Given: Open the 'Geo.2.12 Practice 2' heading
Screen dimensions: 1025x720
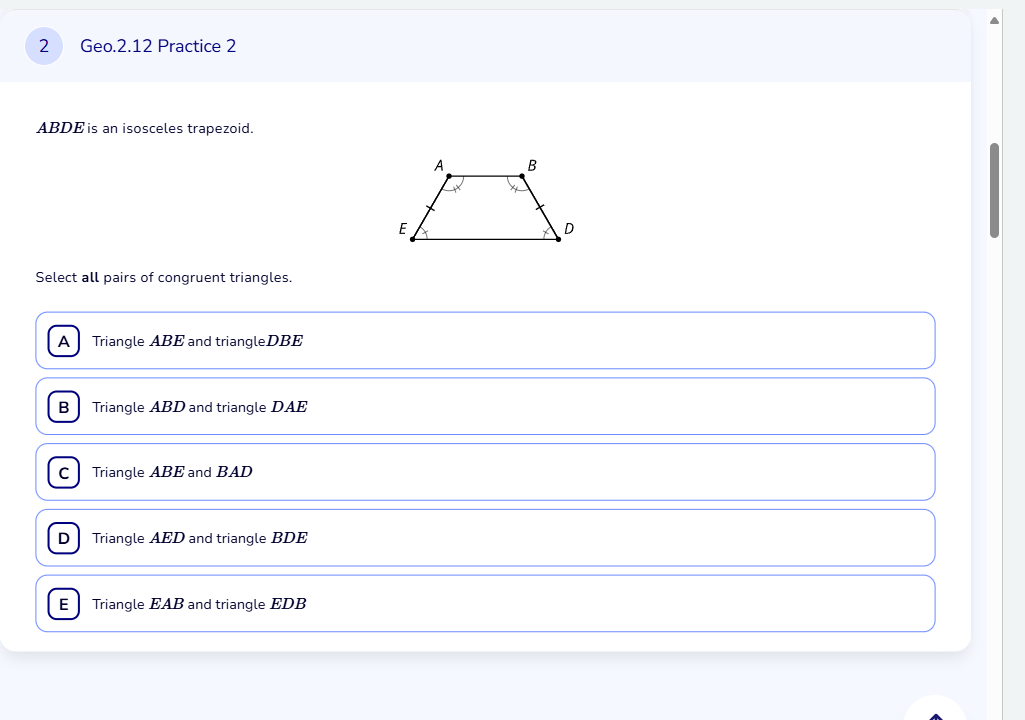Looking at the screenshot, I should pos(158,46).
